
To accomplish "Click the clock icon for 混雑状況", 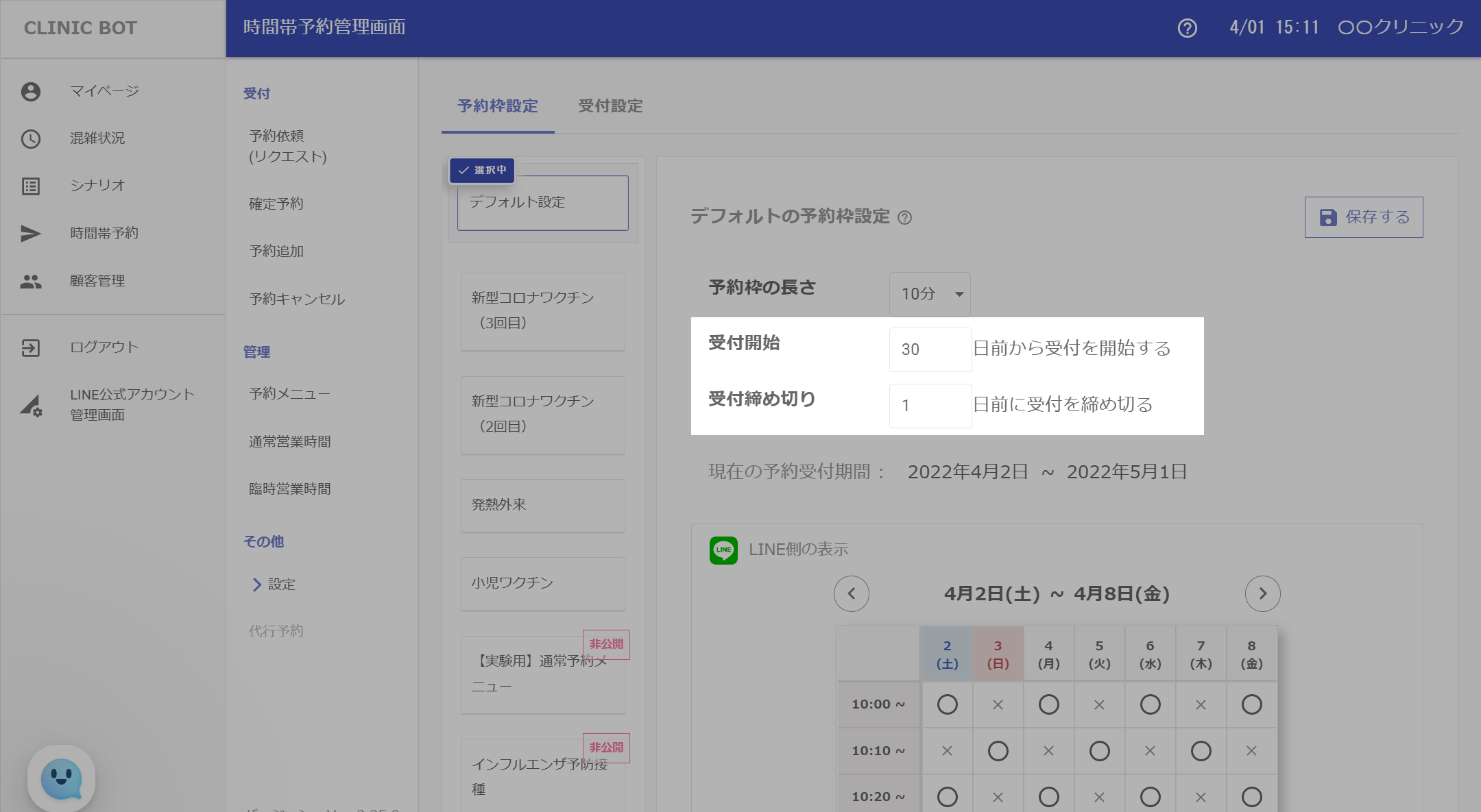I will (x=31, y=139).
